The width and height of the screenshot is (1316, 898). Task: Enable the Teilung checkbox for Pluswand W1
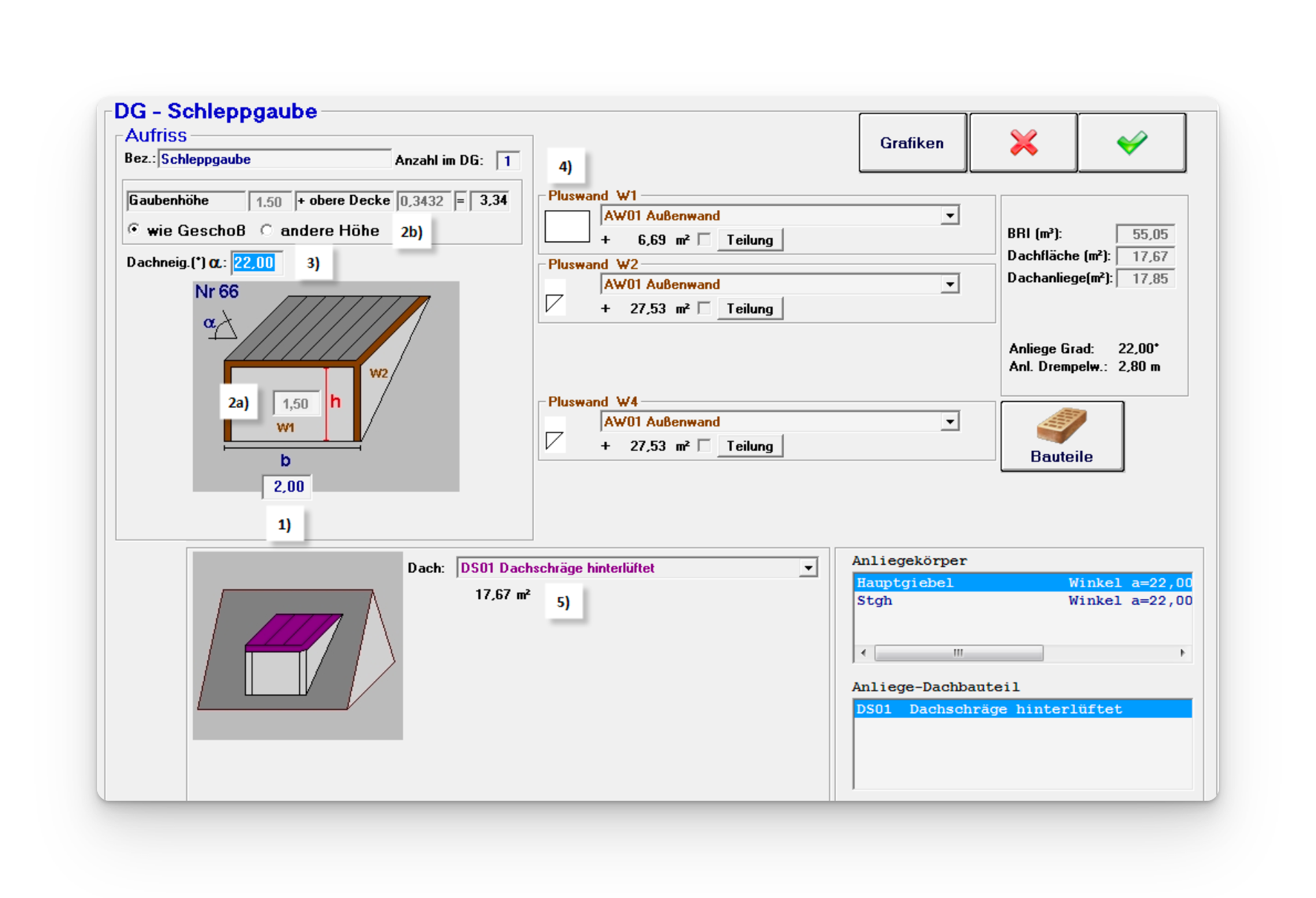point(704,240)
